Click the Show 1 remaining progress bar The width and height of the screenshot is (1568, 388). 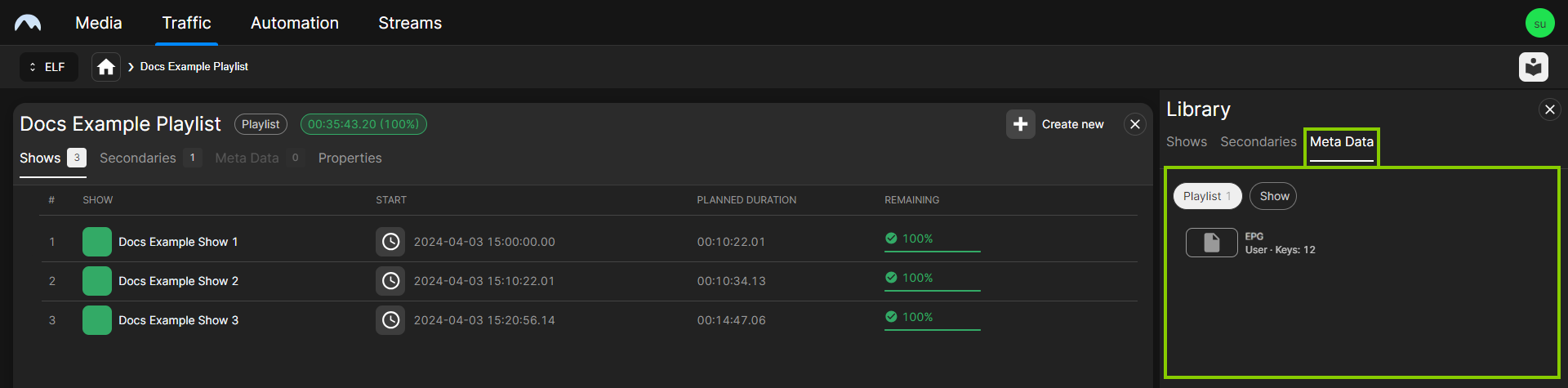tap(932, 251)
